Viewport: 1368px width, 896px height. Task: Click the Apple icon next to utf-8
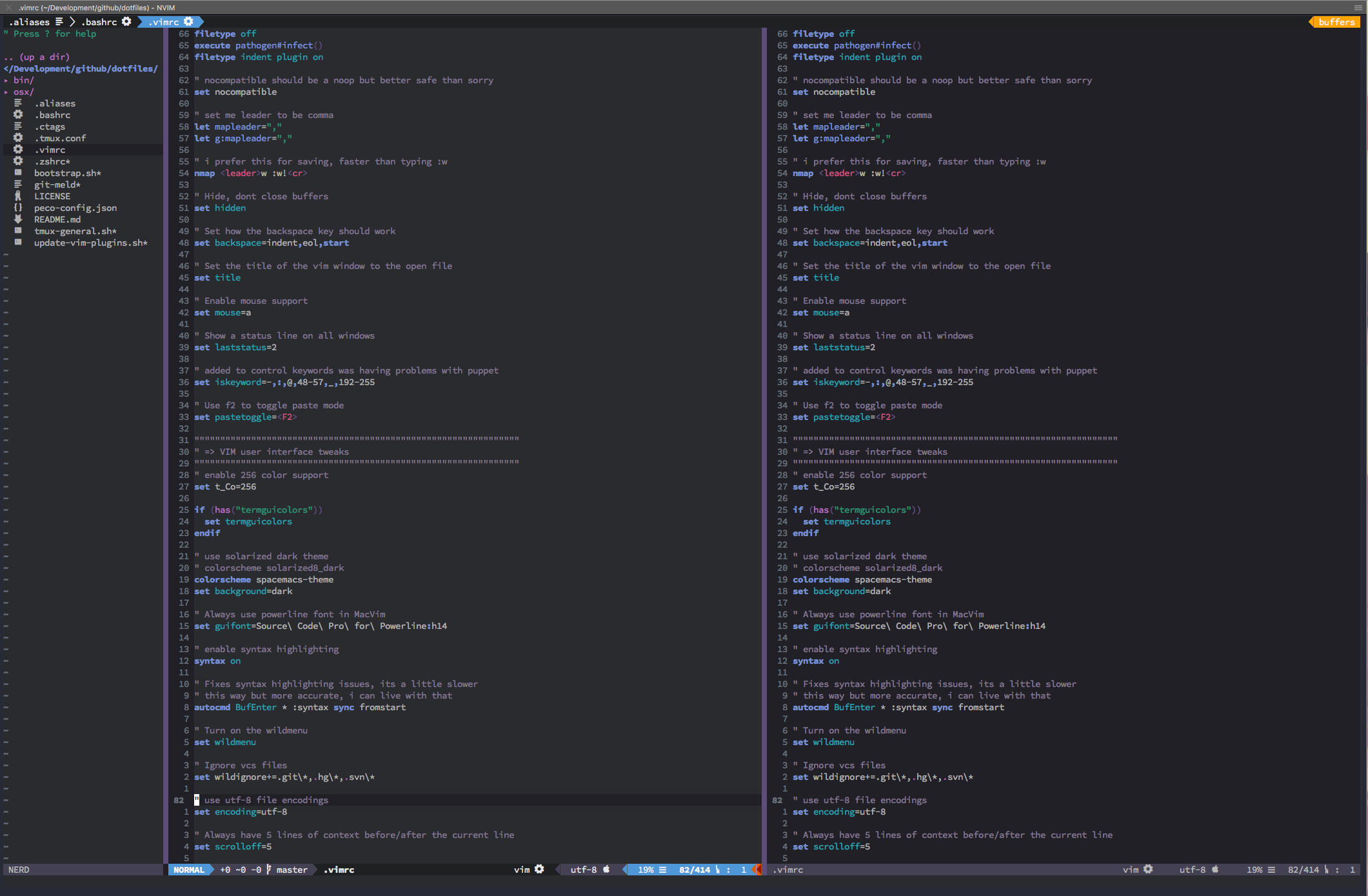pos(606,870)
